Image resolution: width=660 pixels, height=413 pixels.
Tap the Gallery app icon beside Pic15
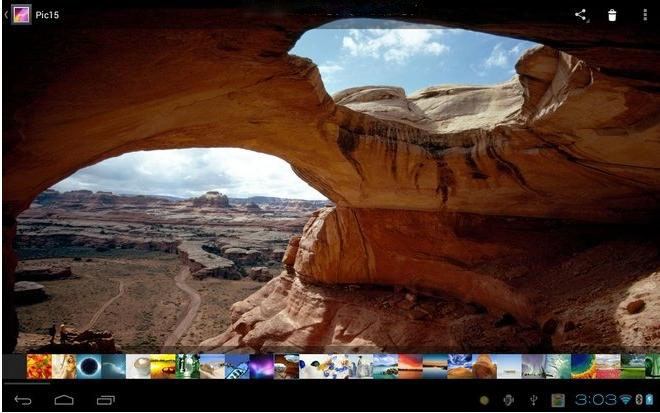click(21, 15)
